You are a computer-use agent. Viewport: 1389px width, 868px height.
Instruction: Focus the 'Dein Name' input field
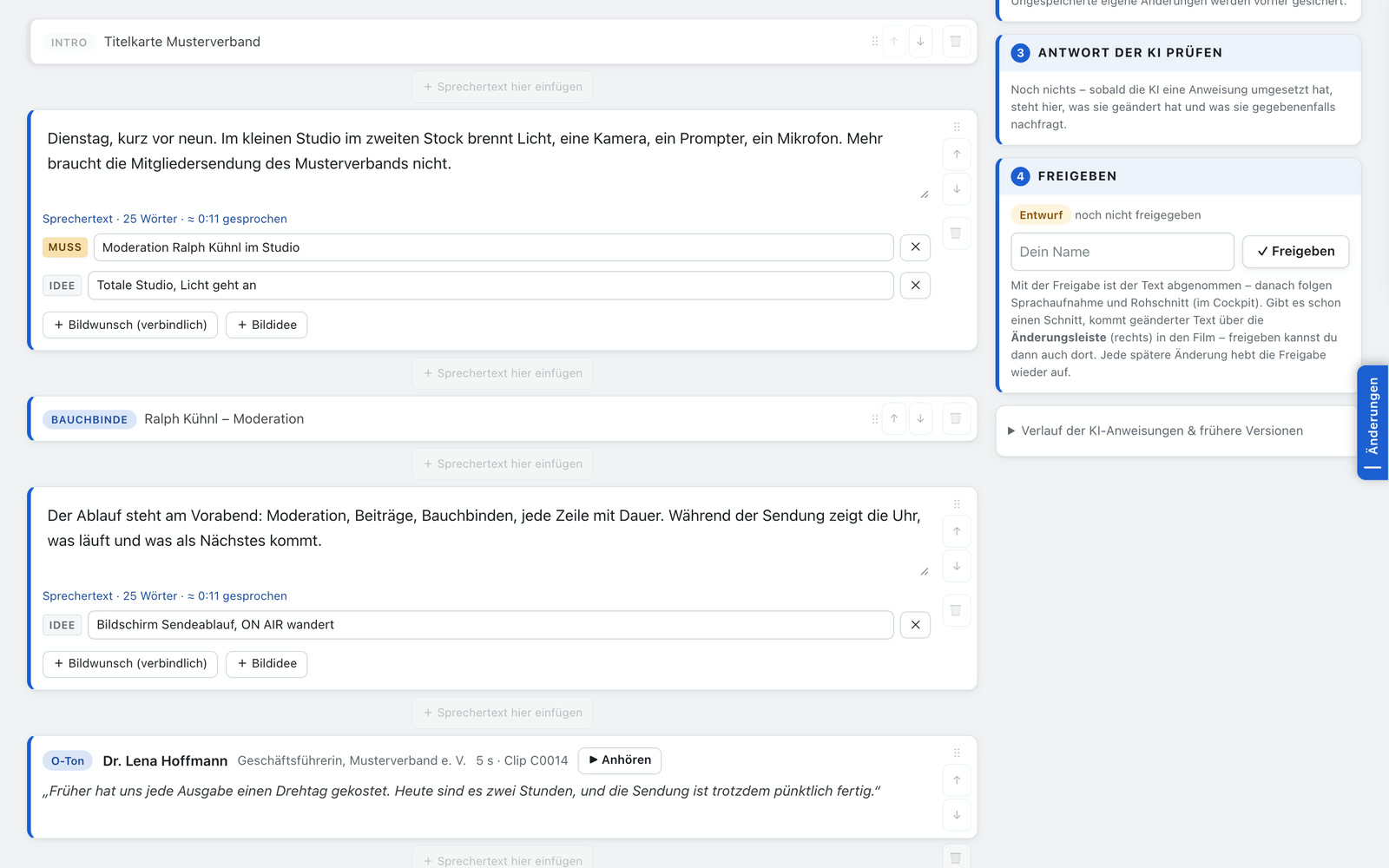pos(1122,252)
